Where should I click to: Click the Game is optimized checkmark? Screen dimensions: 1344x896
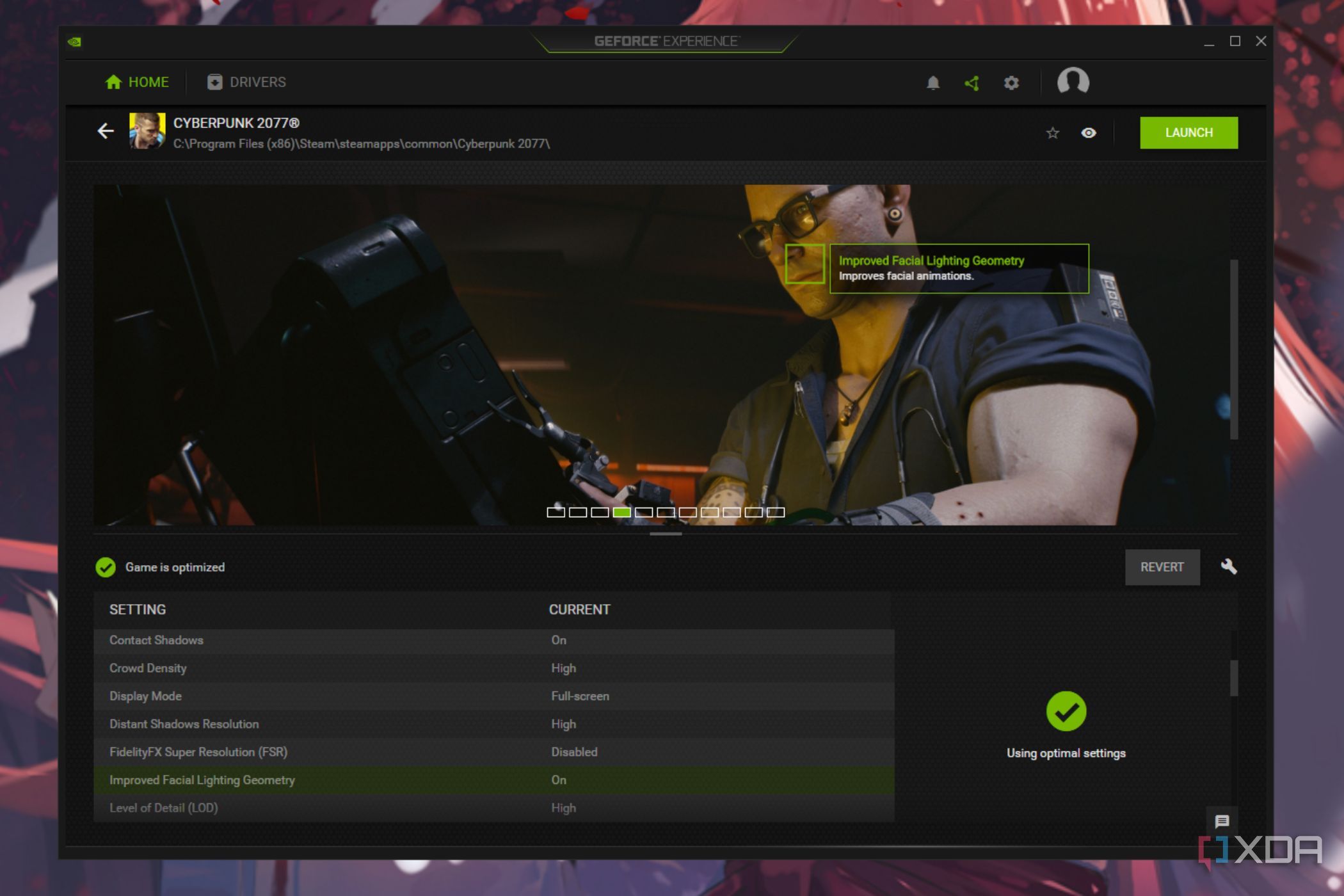(106, 567)
